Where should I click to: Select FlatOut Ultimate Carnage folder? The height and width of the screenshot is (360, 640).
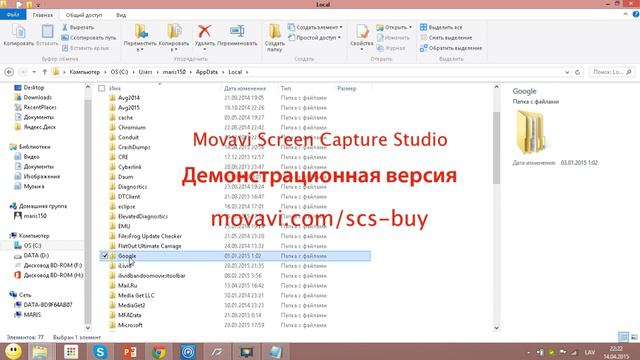[149, 246]
